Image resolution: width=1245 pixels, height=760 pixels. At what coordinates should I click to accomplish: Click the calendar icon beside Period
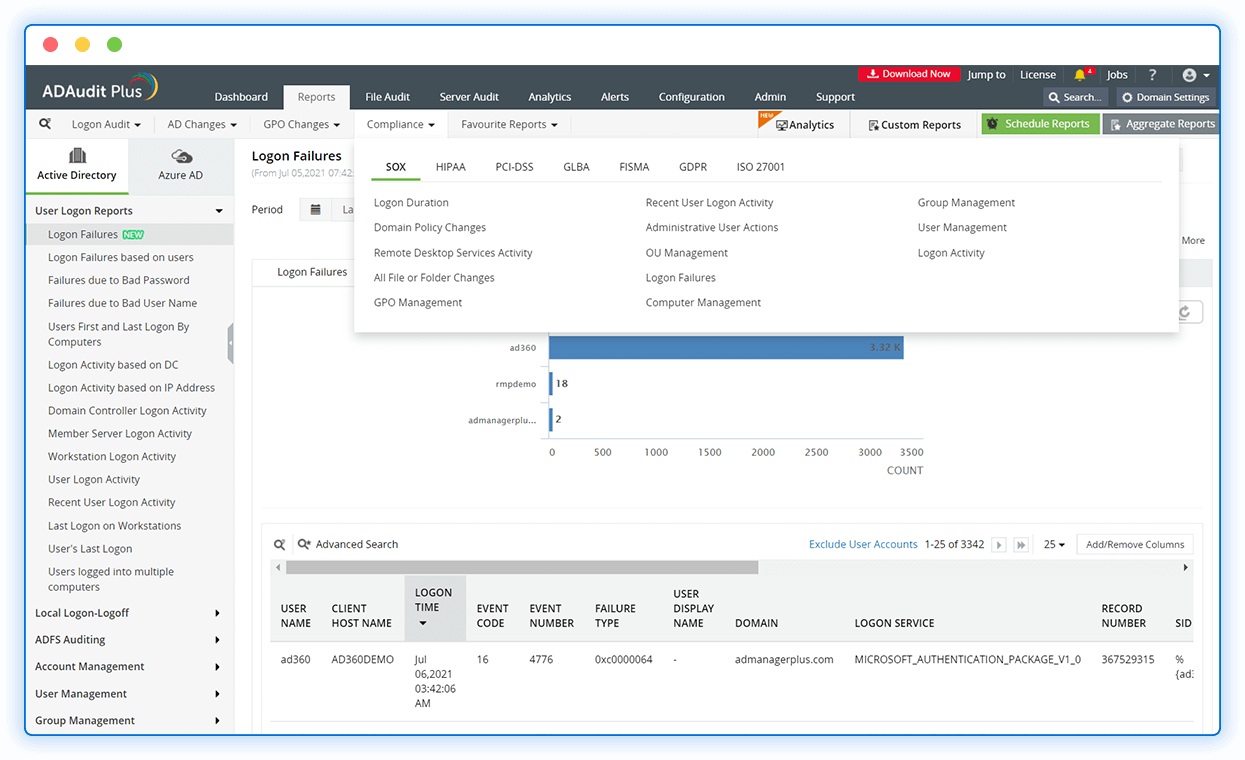[x=316, y=210]
